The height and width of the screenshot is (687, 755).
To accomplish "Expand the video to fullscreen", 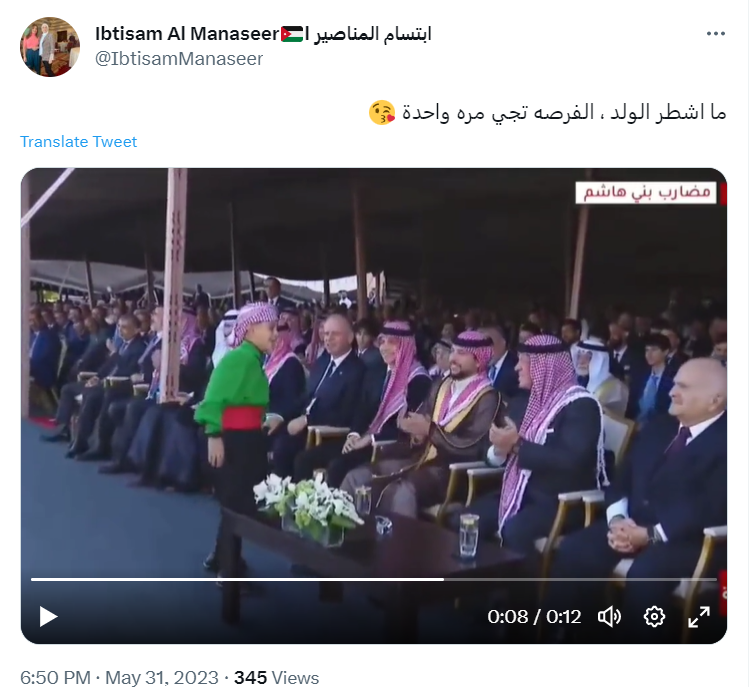I will coord(699,617).
